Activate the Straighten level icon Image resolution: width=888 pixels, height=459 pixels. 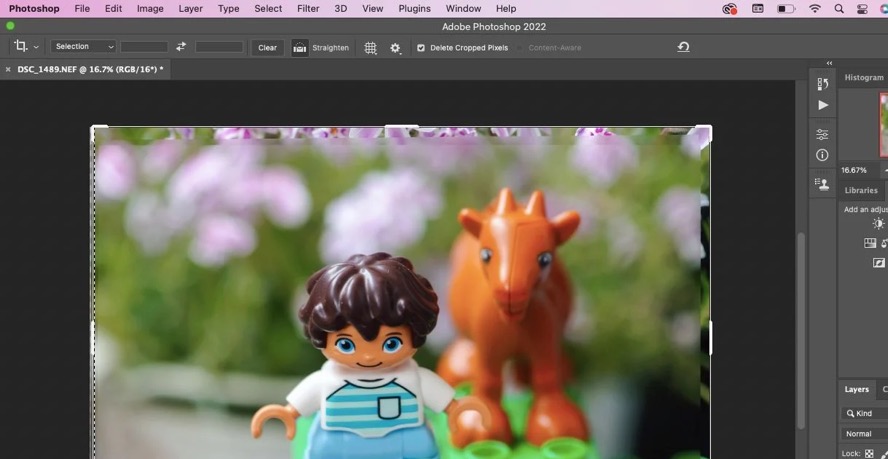[300, 47]
